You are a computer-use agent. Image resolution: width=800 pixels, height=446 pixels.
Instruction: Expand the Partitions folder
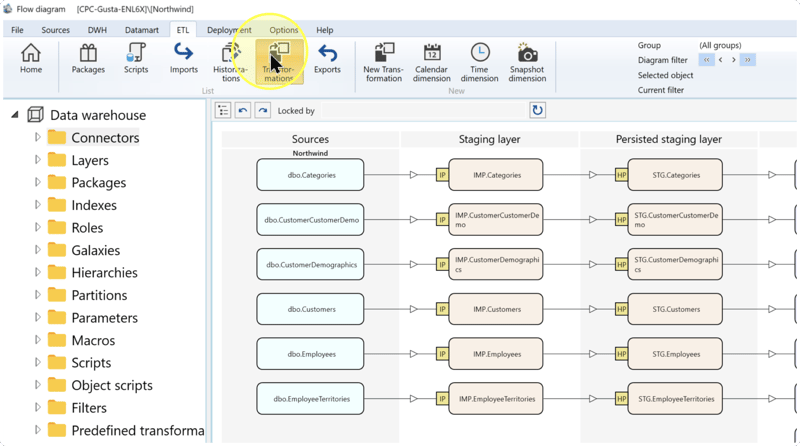tap(37, 295)
